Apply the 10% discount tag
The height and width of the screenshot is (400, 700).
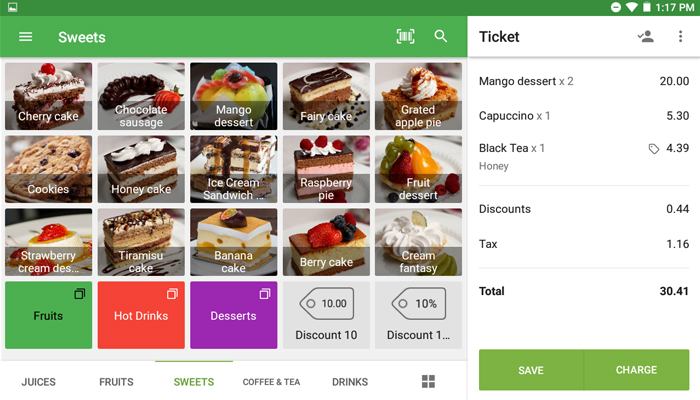pos(418,315)
